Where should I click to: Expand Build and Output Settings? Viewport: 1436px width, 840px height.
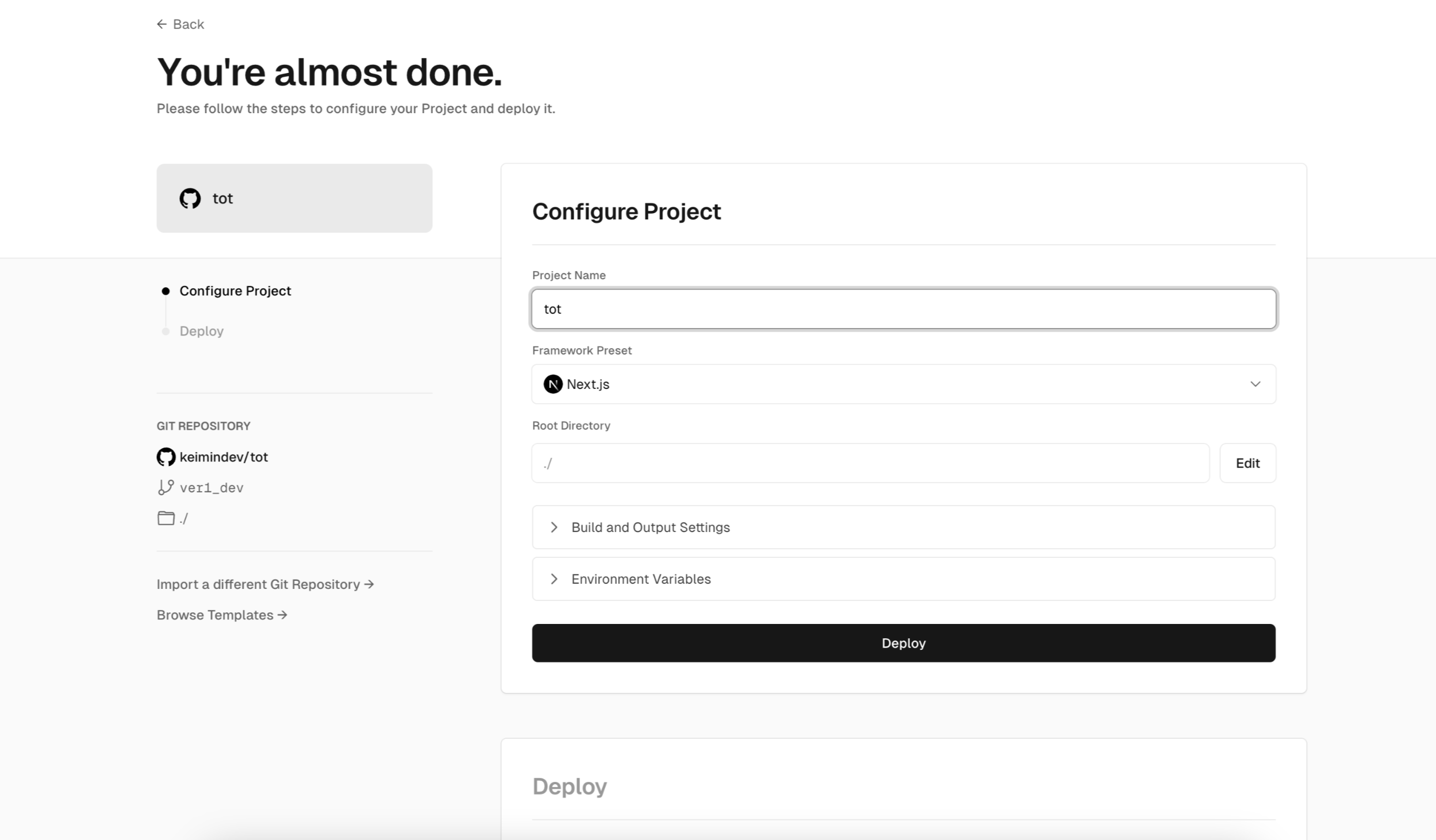[x=904, y=527]
